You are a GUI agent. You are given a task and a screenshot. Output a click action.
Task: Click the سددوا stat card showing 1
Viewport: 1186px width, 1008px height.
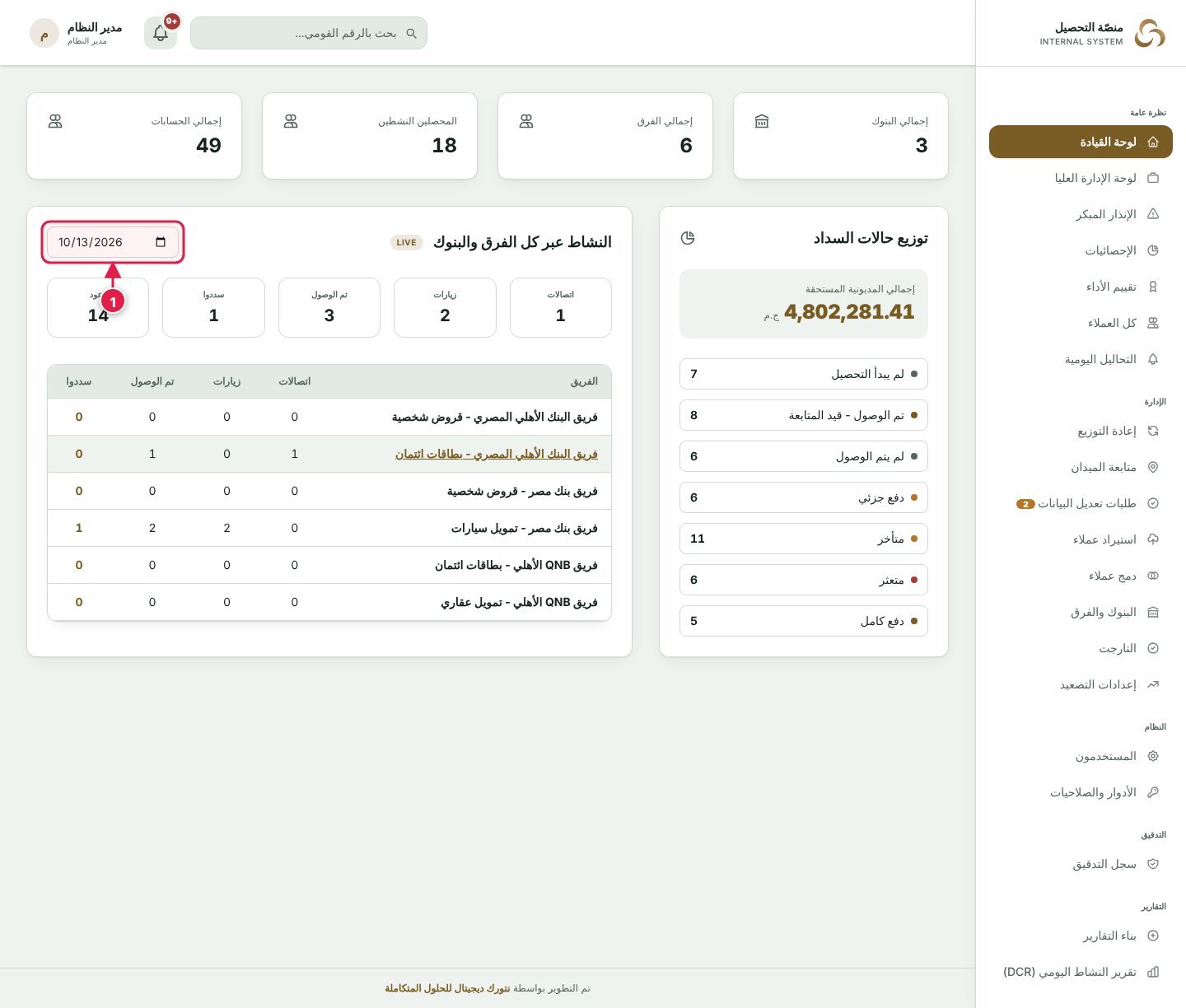(x=213, y=307)
